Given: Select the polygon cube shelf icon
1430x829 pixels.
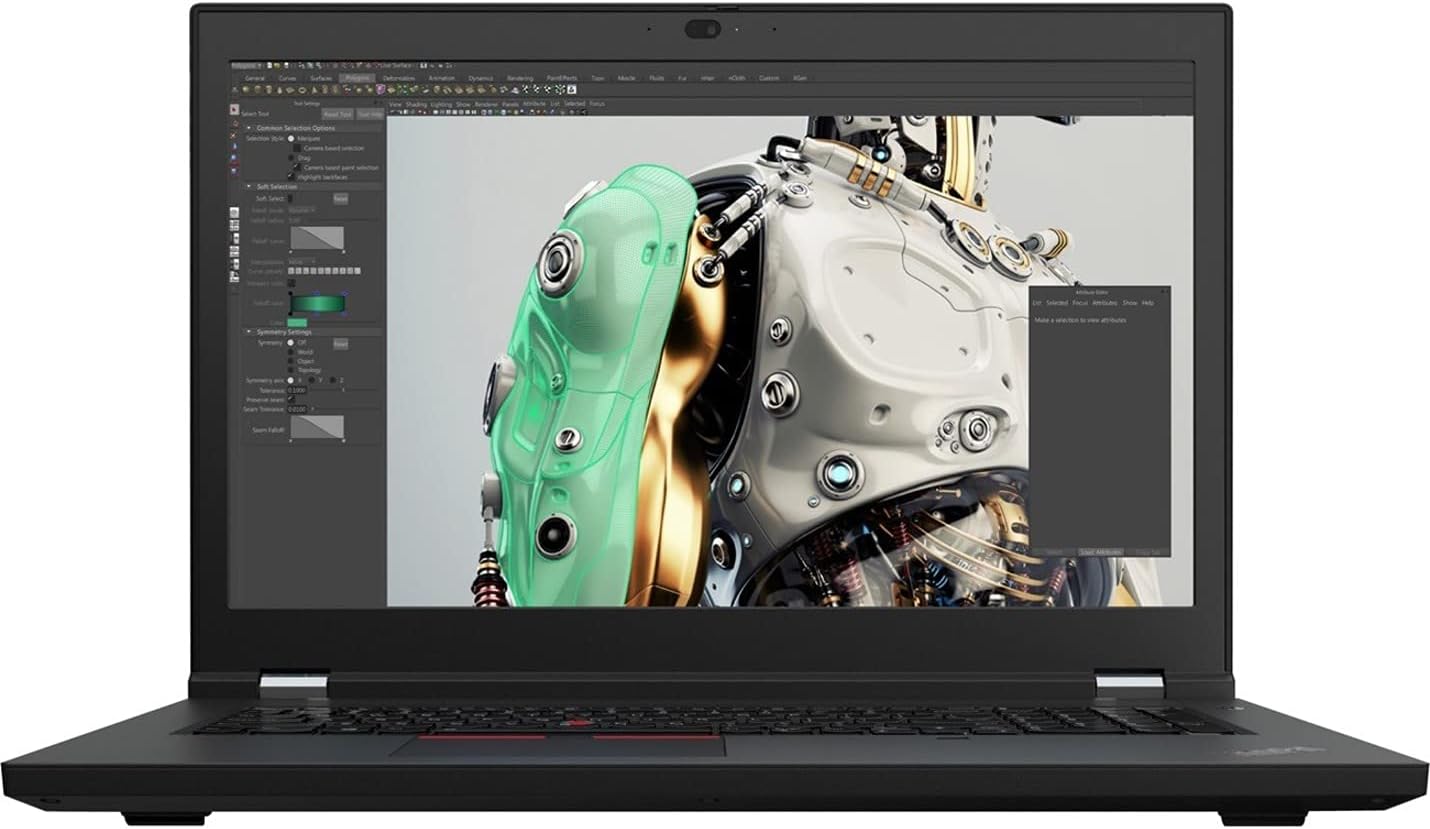Looking at the screenshot, I should (x=258, y=88).
